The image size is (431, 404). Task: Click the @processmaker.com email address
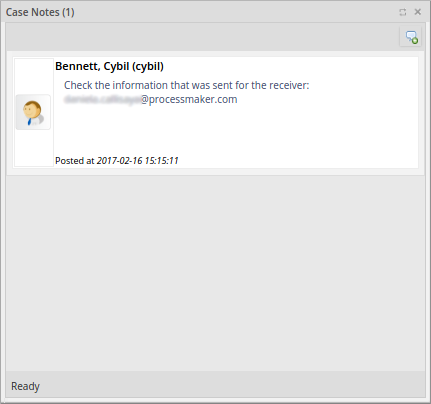[x=189, y=100]
